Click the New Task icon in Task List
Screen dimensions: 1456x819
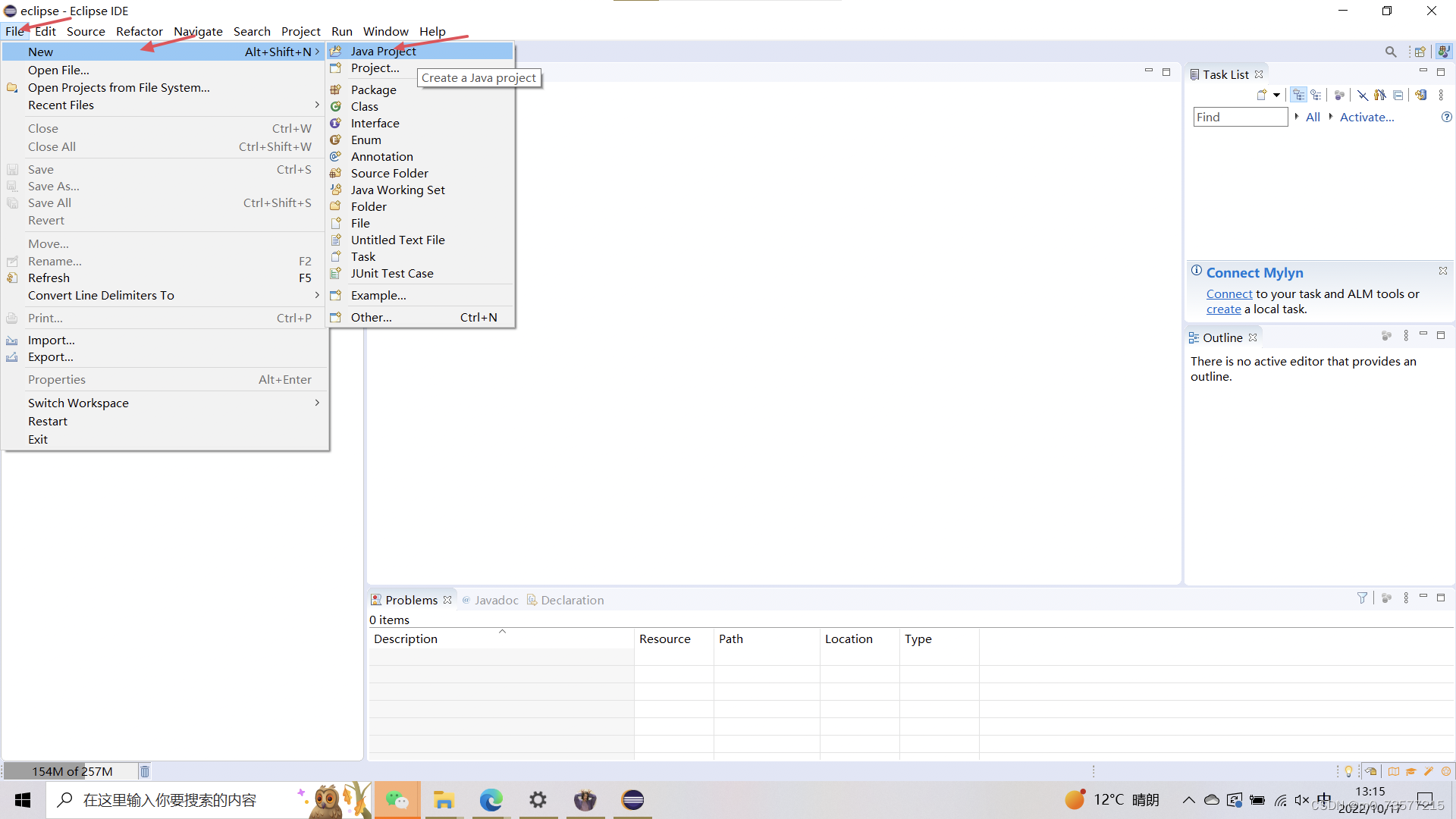pyautogui.click(x=1262, y=96)
